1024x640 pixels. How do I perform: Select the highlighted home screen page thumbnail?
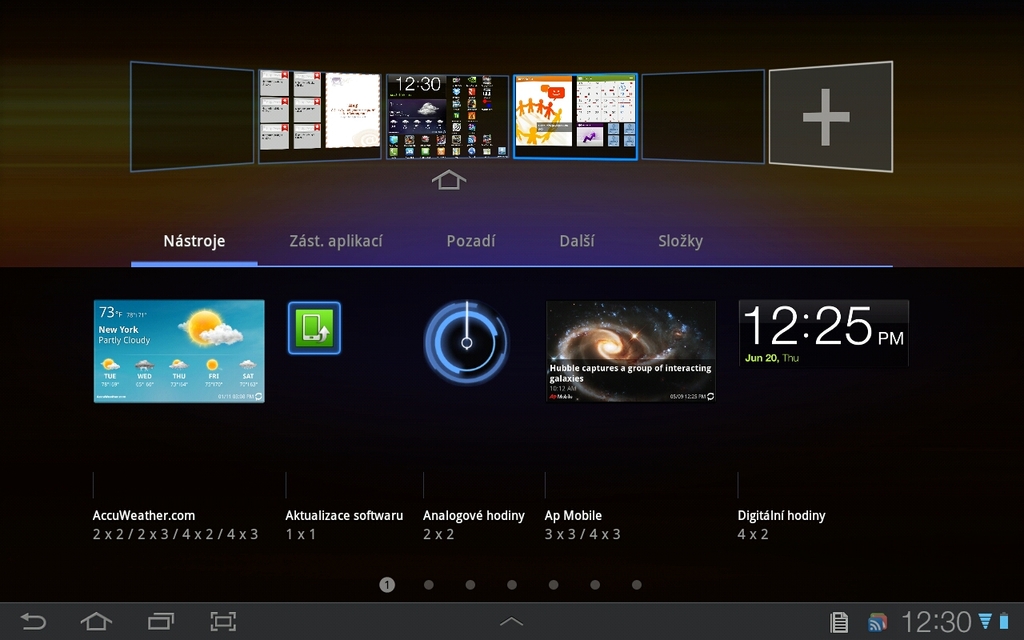click(x=575, y=115)
